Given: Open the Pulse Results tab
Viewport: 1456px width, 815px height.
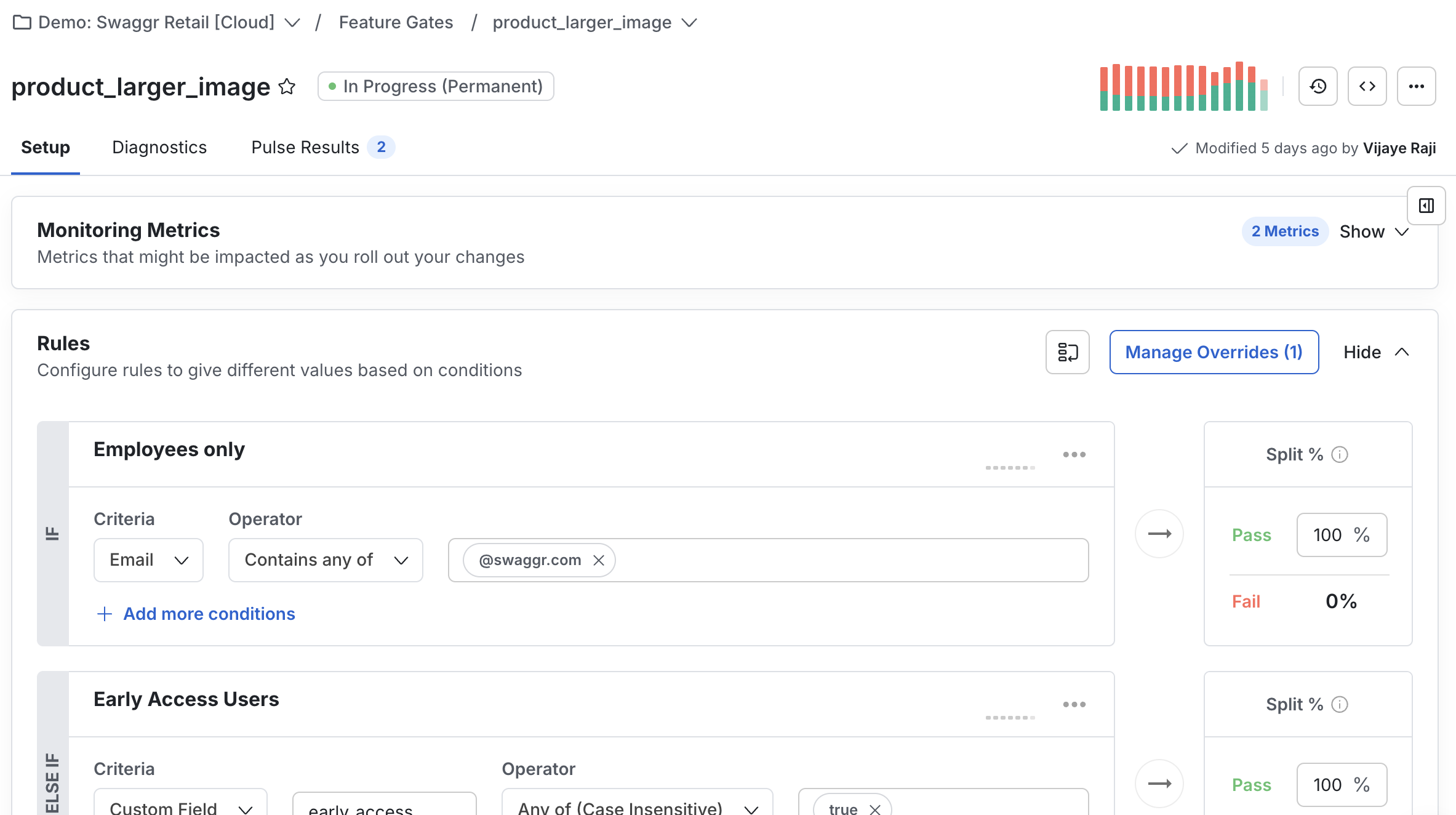Looking at the screenshot, I should click(x=305, y=147).
